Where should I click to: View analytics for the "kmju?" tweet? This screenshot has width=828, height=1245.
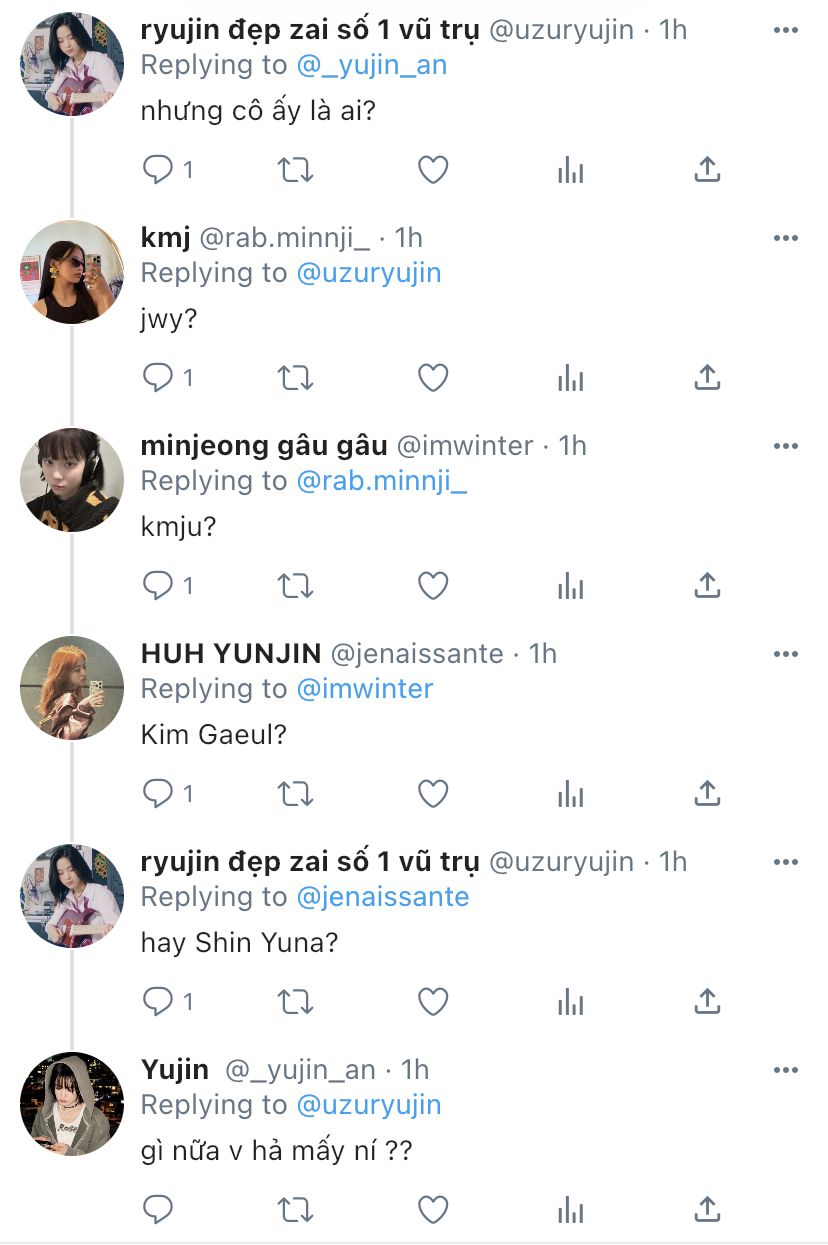coord(570,586)
